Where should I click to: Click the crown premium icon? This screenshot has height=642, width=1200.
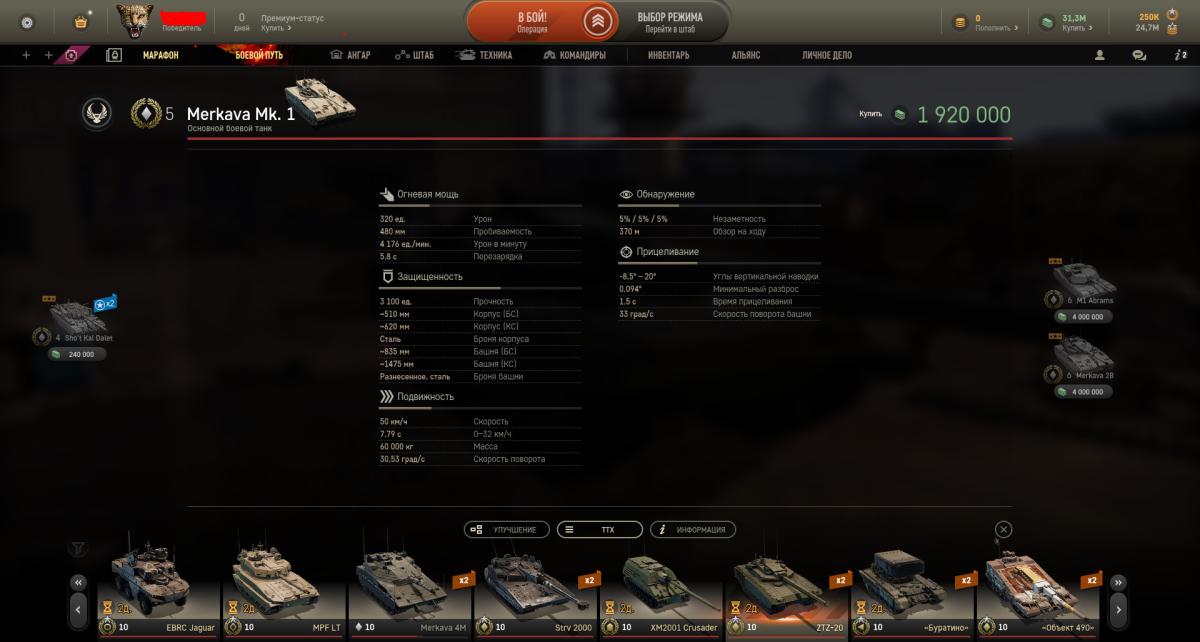click(x=81, y=21)
